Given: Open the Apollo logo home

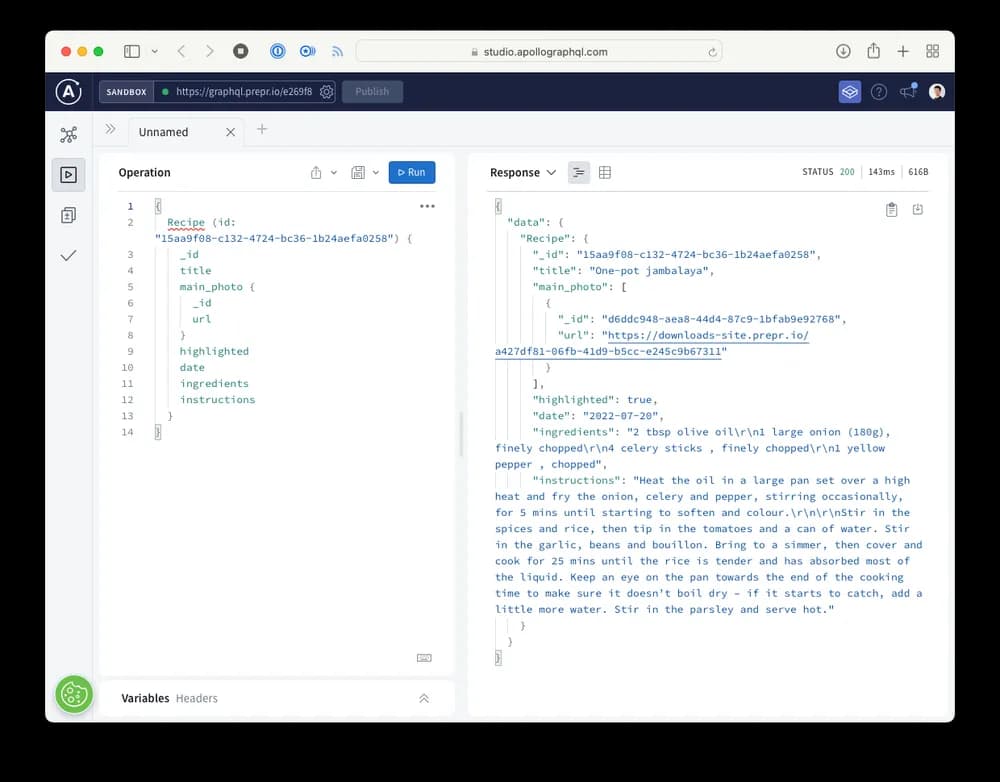Looking at the screenshot, I should tap(68, 92).
